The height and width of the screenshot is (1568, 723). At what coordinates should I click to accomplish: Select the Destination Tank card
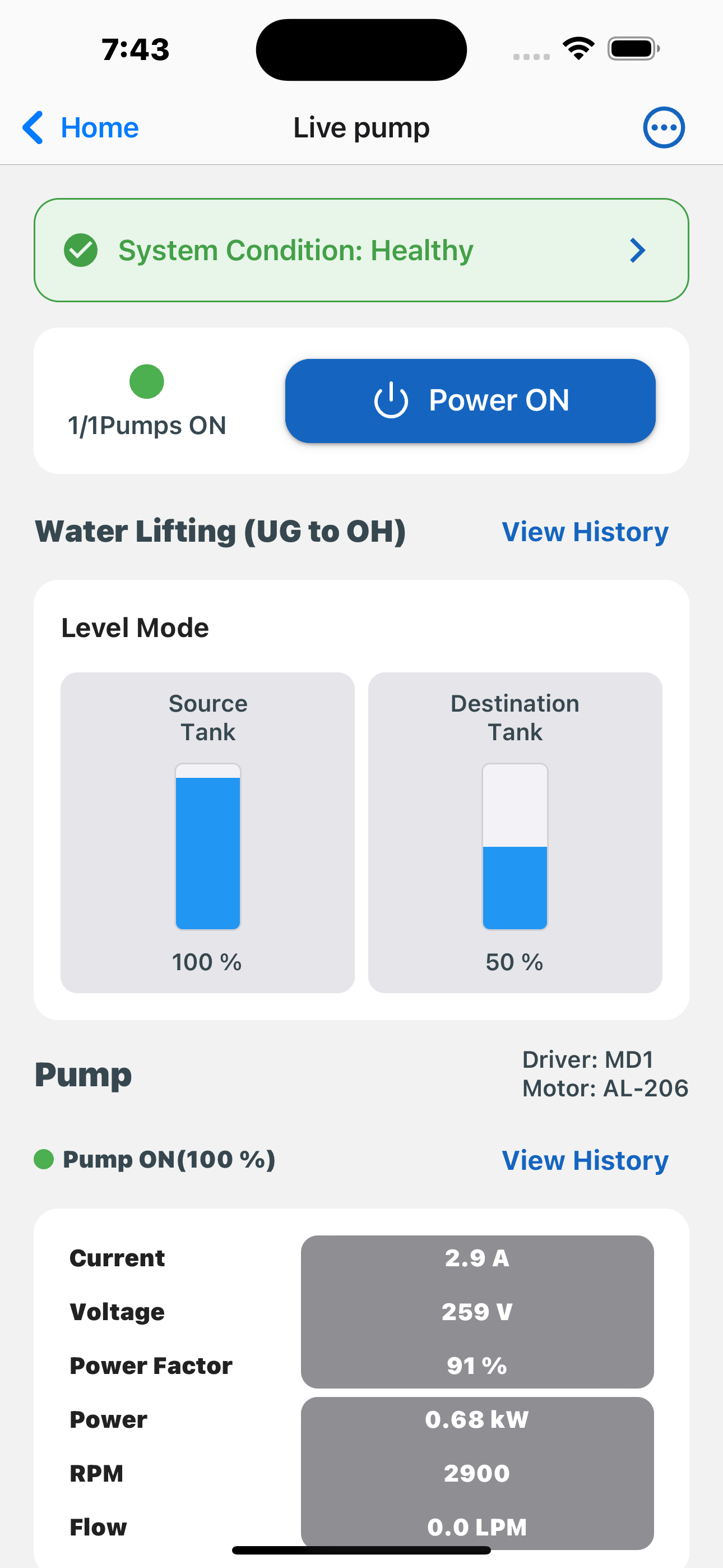pos(515,833)
